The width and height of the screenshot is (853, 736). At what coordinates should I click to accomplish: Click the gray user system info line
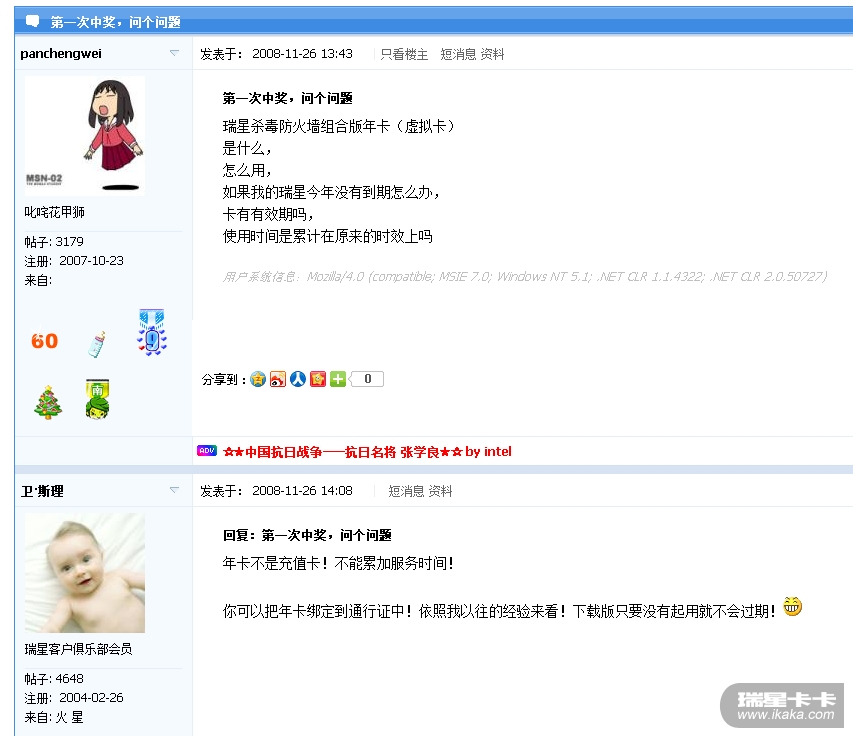pyautogui.click(x=525, y=277)
